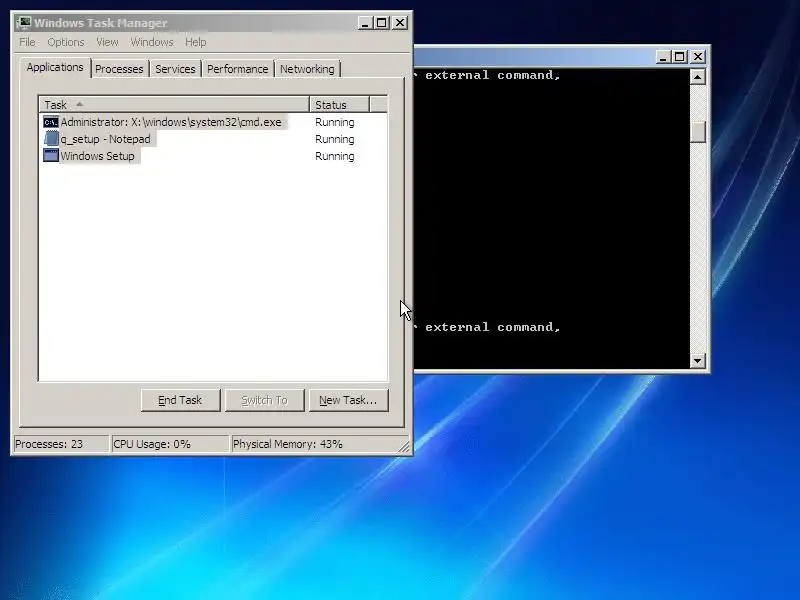Screen dimensions: 800x600
Task: Sort by the Task column header
Action: click(x=174, y=105)
